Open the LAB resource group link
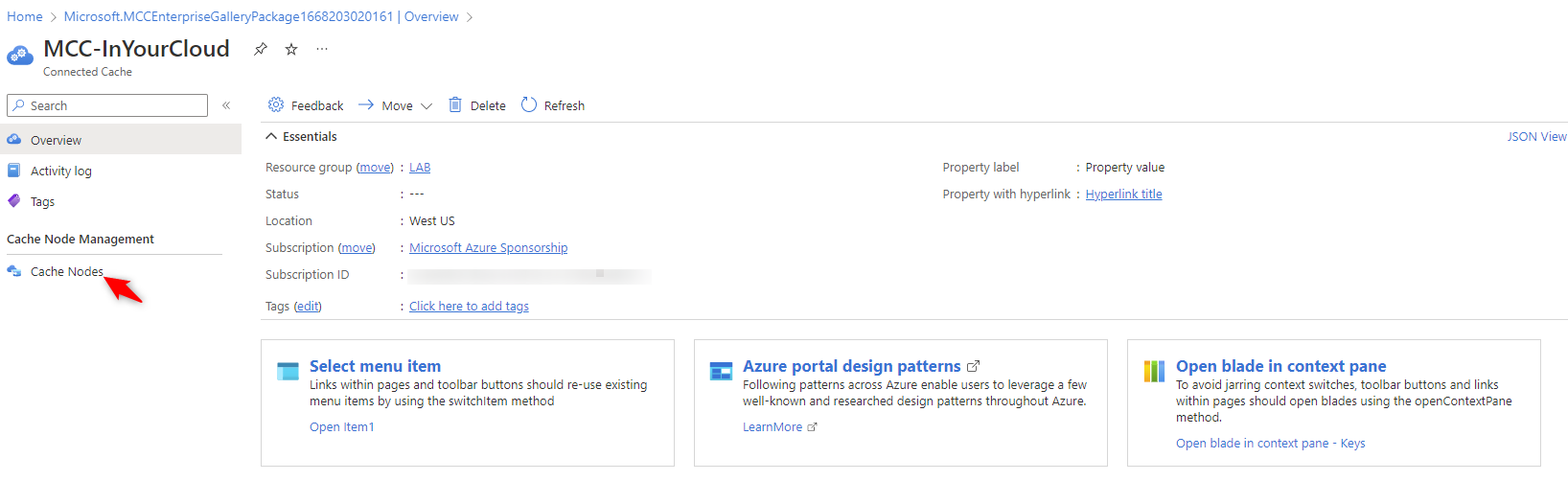Viewport: 1568px width, 481px height. click(420, 168)
